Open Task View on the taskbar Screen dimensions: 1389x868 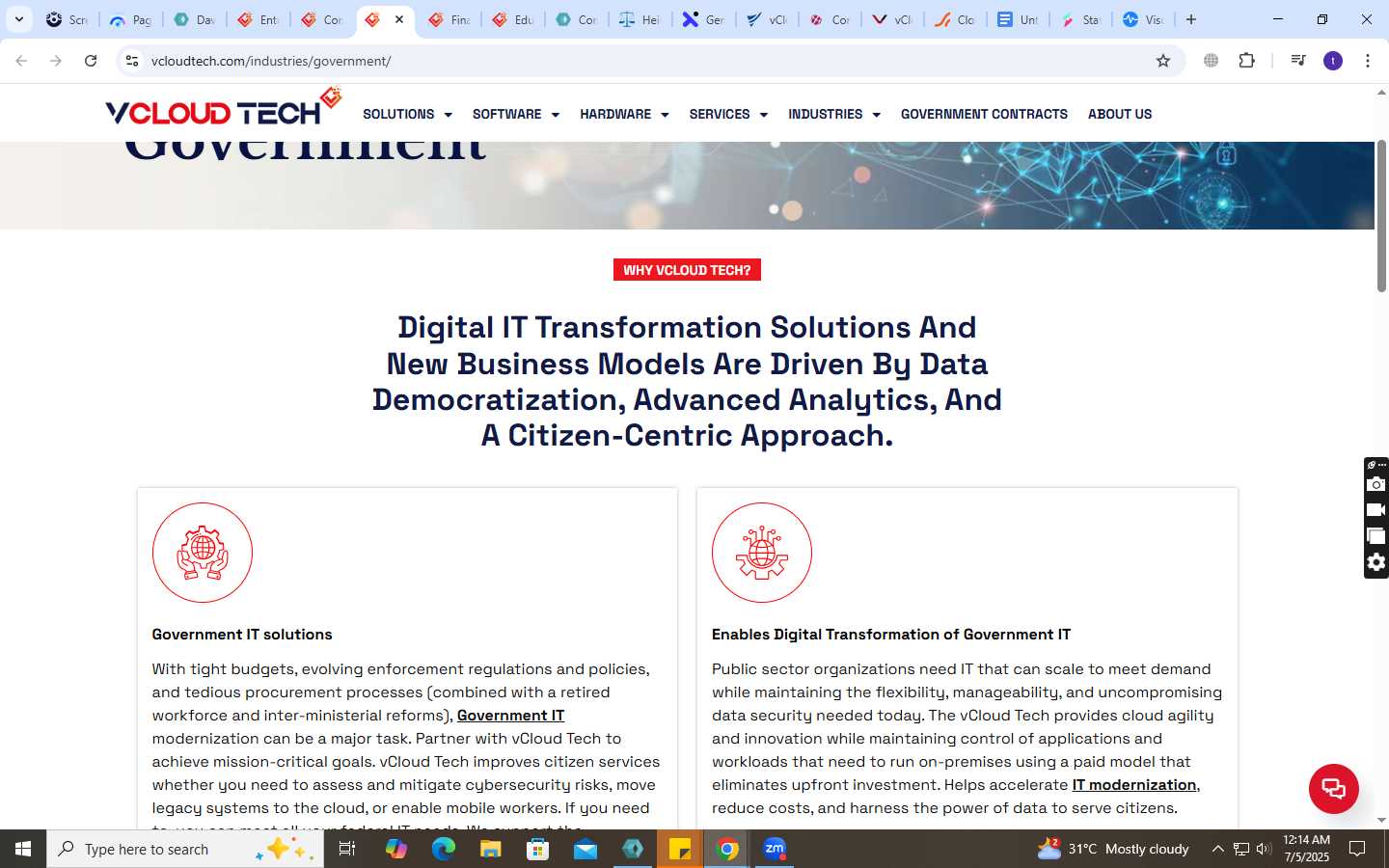347,849
